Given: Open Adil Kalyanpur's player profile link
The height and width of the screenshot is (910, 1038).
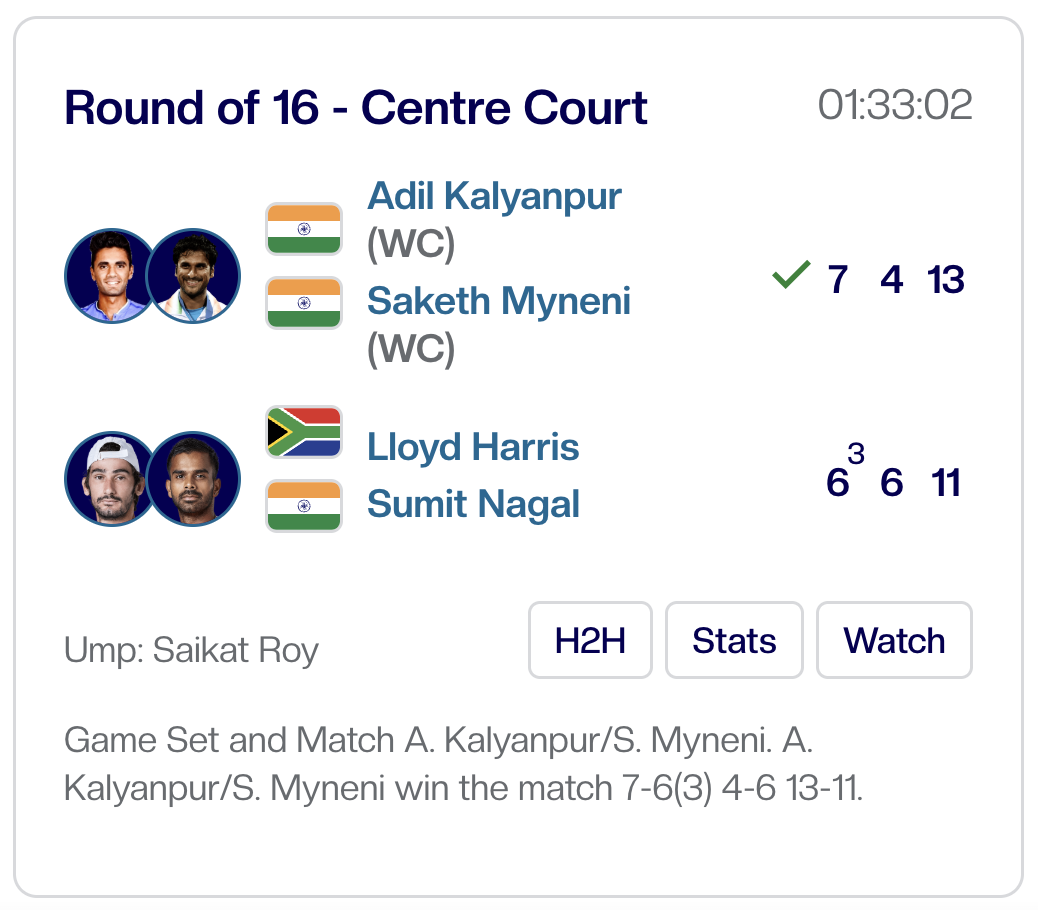Looking at the screenshot, I should [x=494, y=196].
